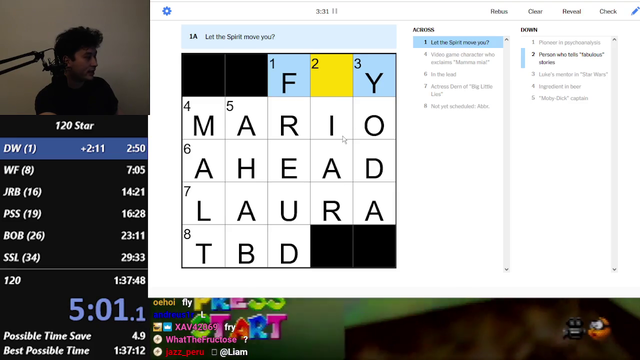Click the DW (1) split row
The height and width of the screenshot is (360, 640).
pyautogui.click(x=74, y=149)
